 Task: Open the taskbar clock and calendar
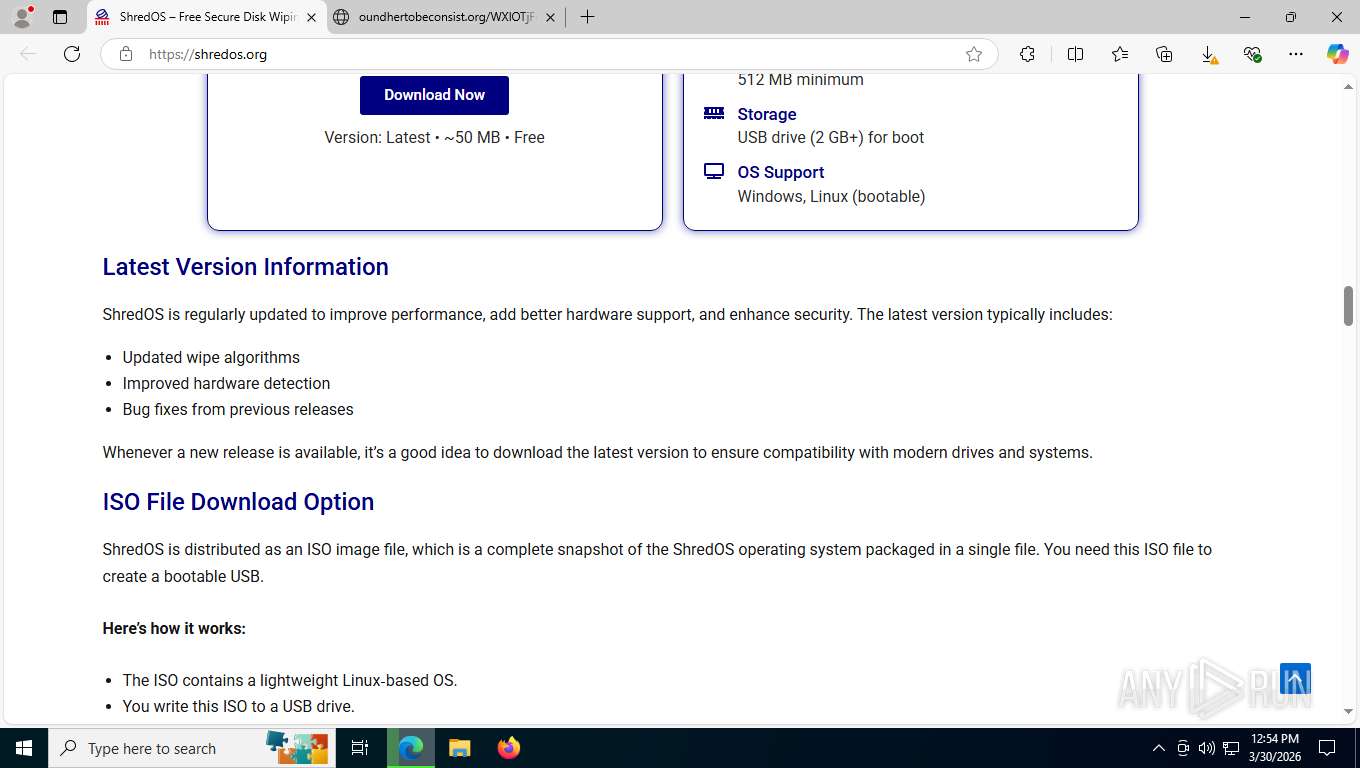pyautogui.click(x=1274, y=748)
